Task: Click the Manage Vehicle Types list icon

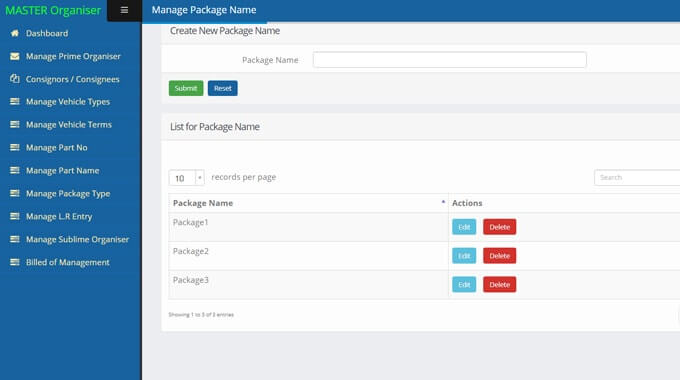Action: click(x=15, y=102)
